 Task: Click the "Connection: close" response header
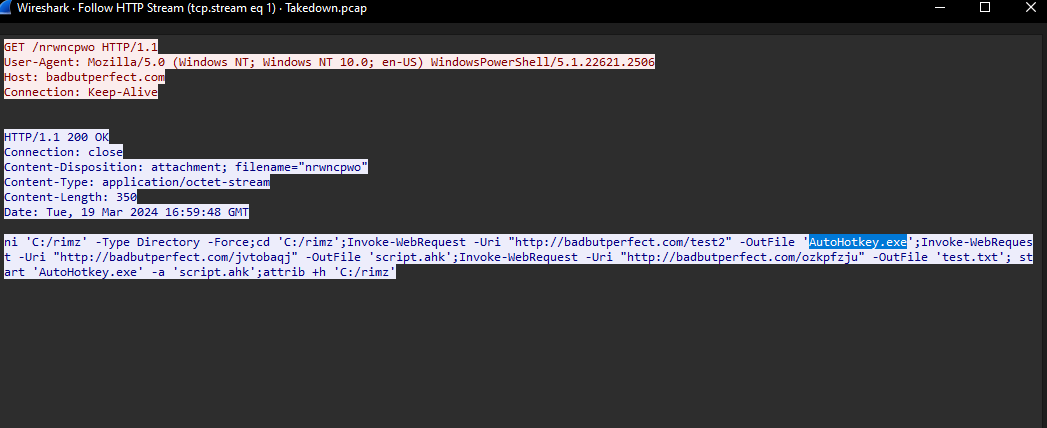click(x=63, y=152)
